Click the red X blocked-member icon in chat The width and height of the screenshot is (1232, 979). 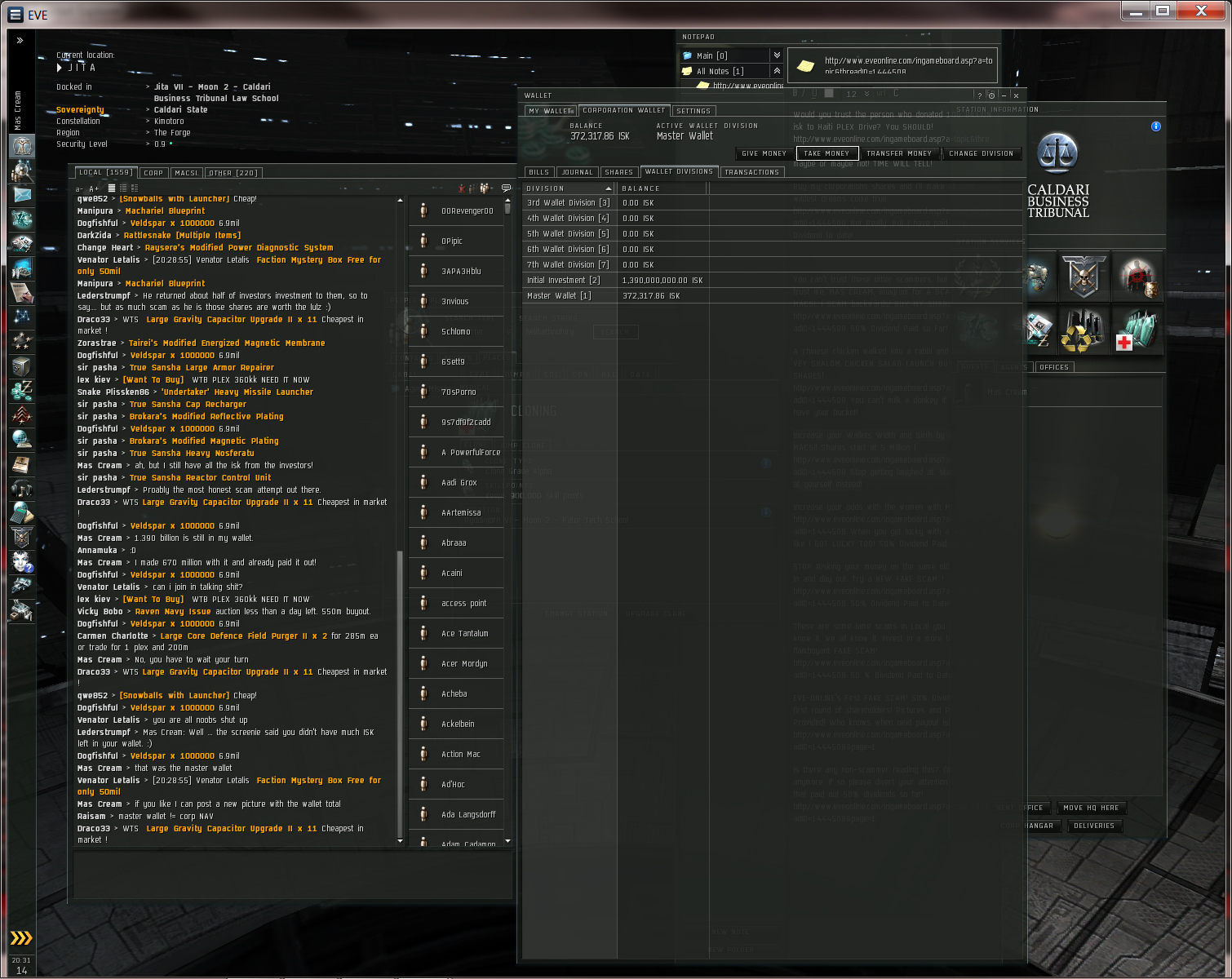tap(461, 188)
